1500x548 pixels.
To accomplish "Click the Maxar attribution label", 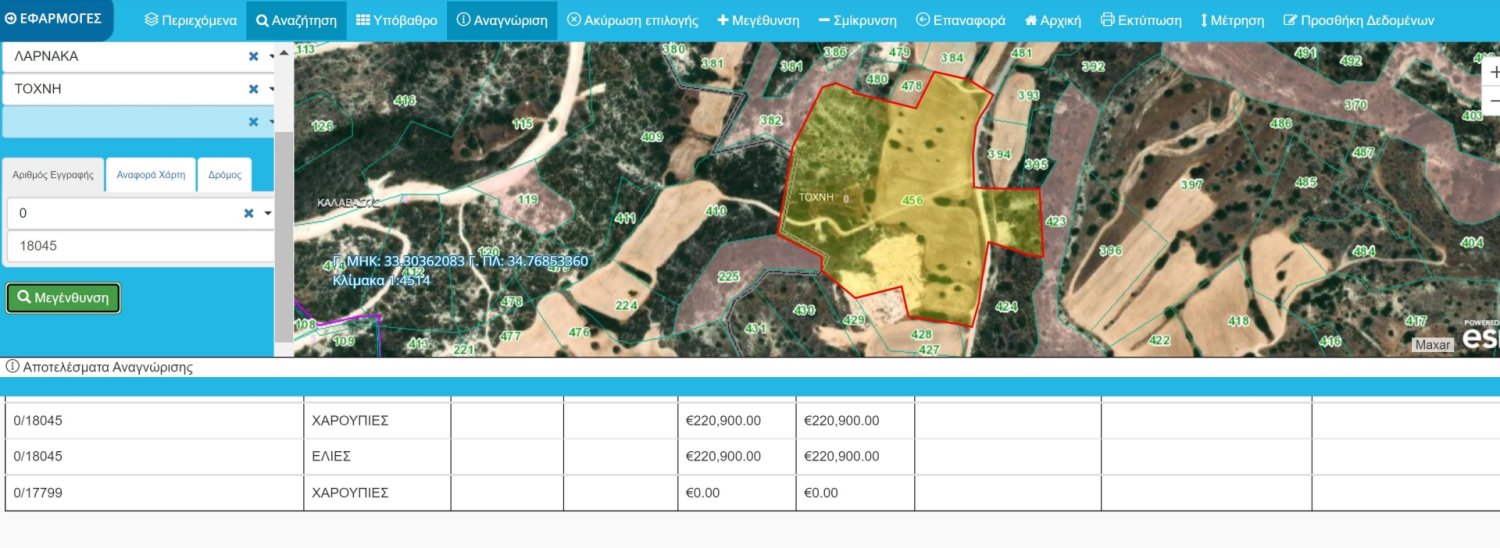I will click(x=1432, y=345).
